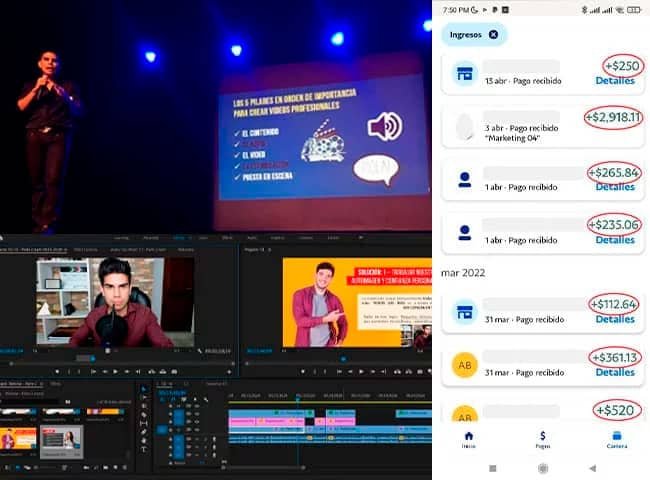Open Detalles for the +$265.84 payment
This screenshot has width=650, height=480.
click(614, 187)
